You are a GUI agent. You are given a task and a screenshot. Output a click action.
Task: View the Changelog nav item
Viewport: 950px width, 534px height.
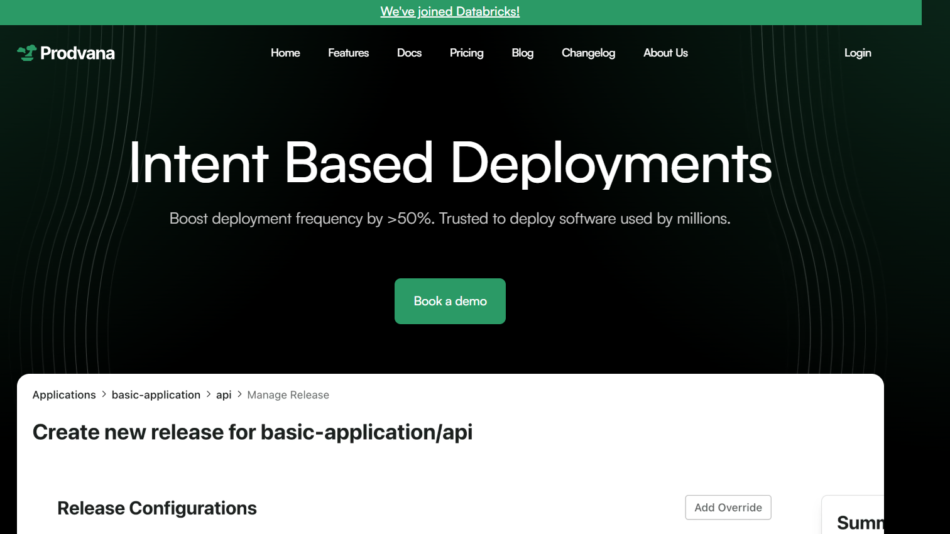(588, 53)
